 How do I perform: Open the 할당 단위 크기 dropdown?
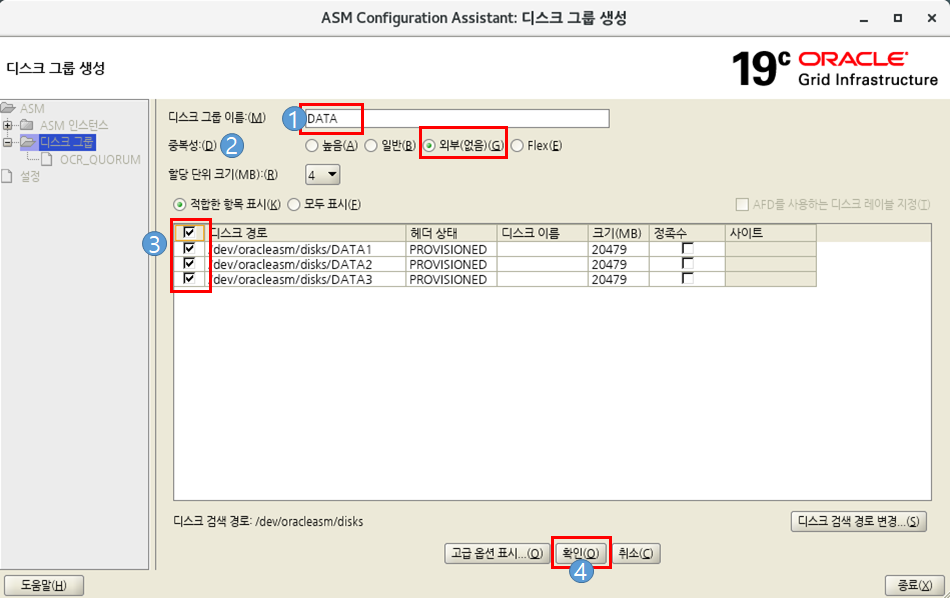click(x=322, y=175)
